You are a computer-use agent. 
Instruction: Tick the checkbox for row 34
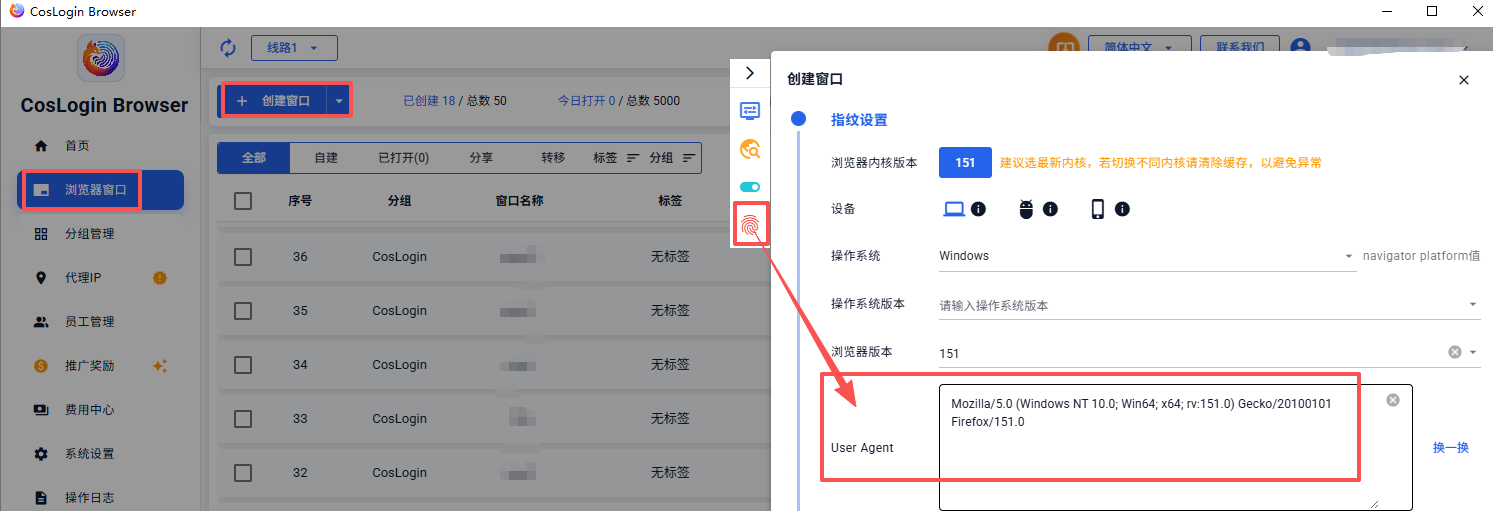click(x=243, y=365)
